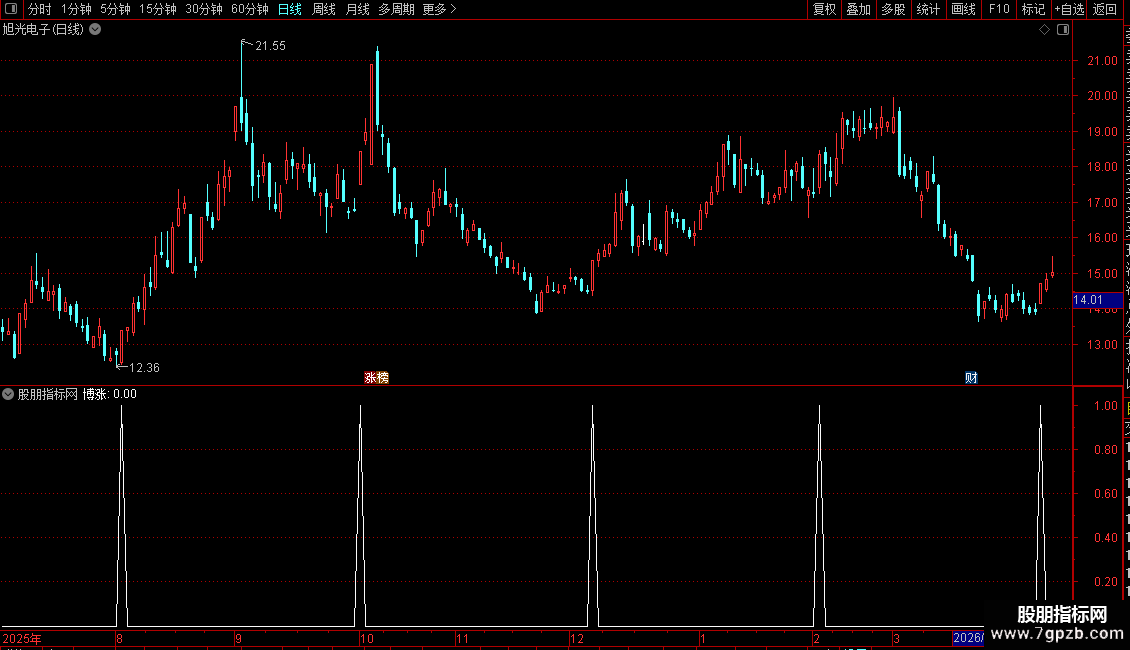Click the 21.55 high price label
Viewport: 1130px width, 650px height.
(x=270, y=46)
